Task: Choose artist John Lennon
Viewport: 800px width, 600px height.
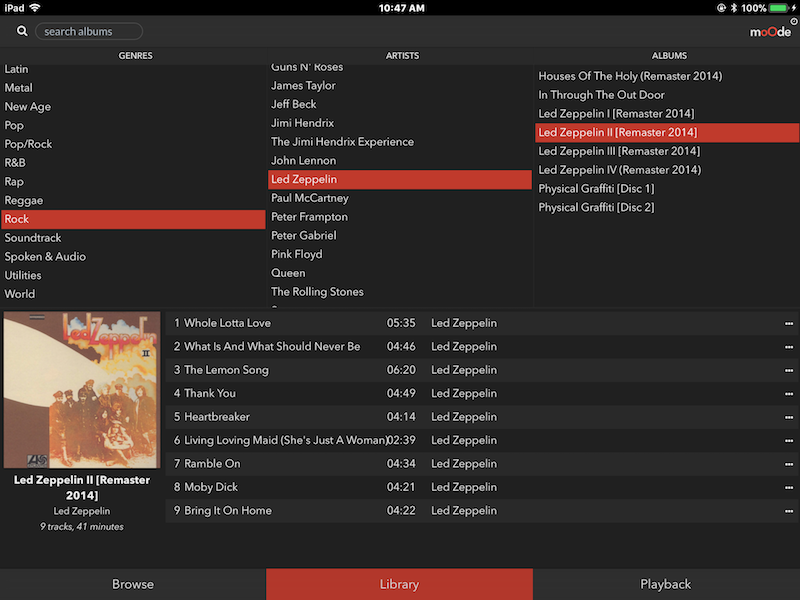Action: tap(399, 161)
